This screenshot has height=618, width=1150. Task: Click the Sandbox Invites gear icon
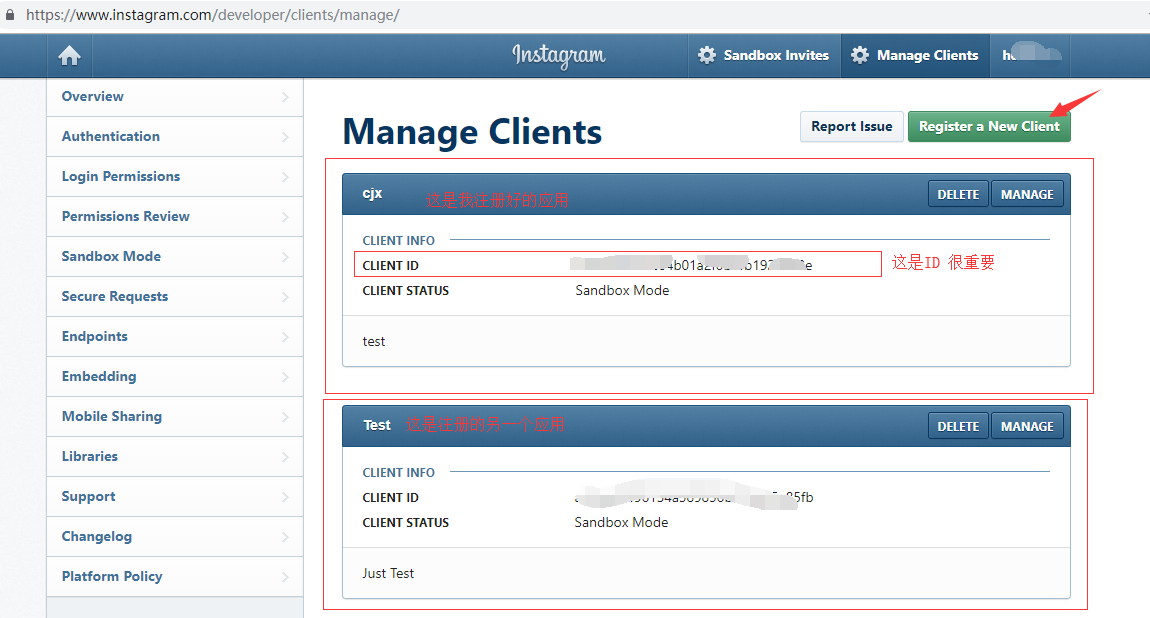[x=706, y=55]
